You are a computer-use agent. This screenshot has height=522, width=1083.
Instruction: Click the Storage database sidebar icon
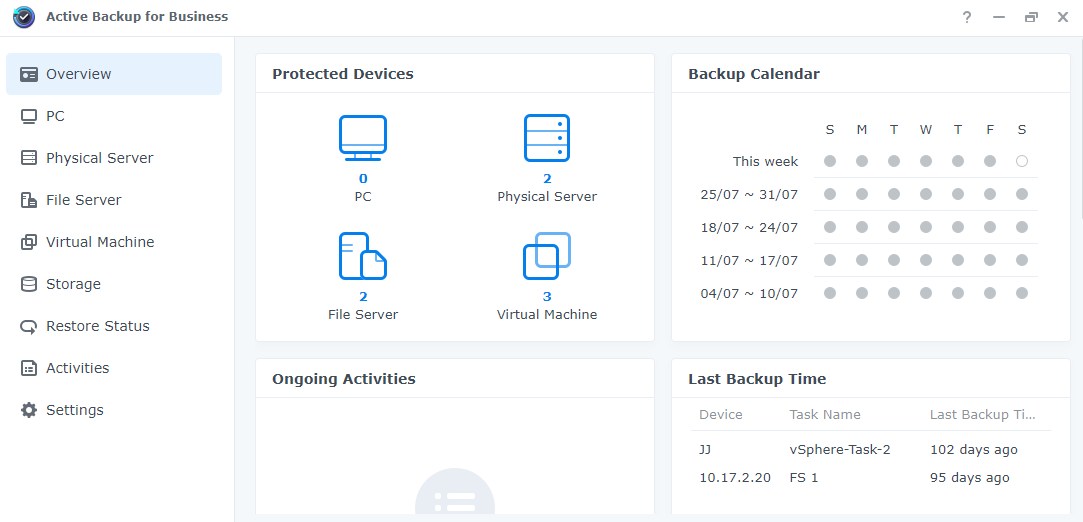coord(28,284)
